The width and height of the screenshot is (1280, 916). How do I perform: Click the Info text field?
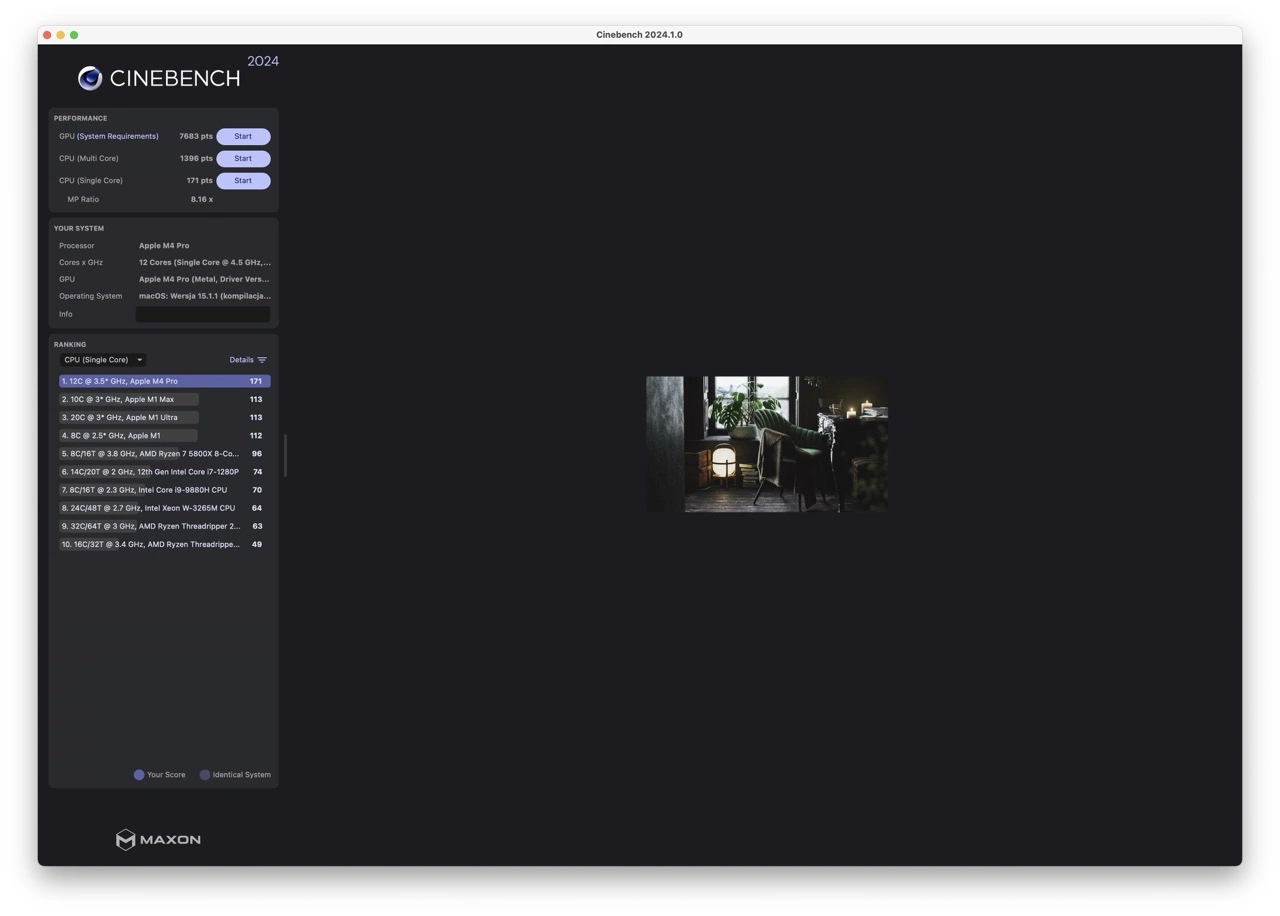203,314
